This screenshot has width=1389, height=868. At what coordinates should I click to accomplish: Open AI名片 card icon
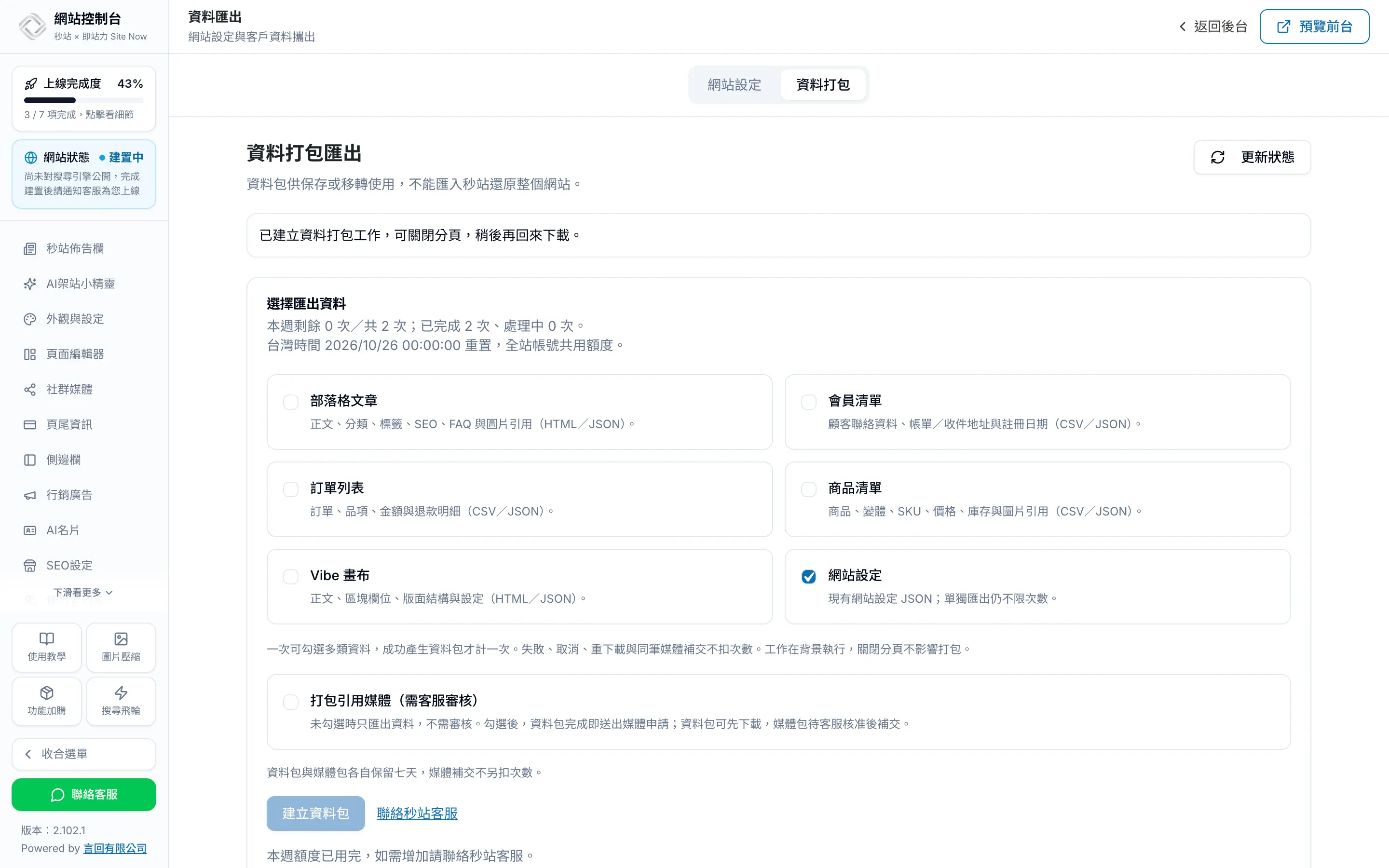[x=30, y=530]
